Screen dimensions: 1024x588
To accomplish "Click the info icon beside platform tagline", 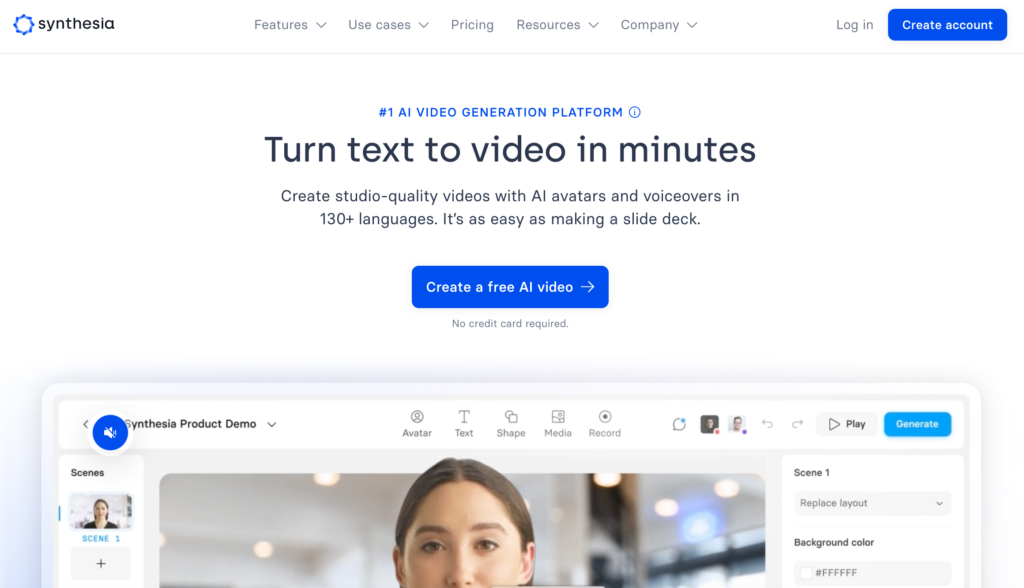I will [635, 112].
